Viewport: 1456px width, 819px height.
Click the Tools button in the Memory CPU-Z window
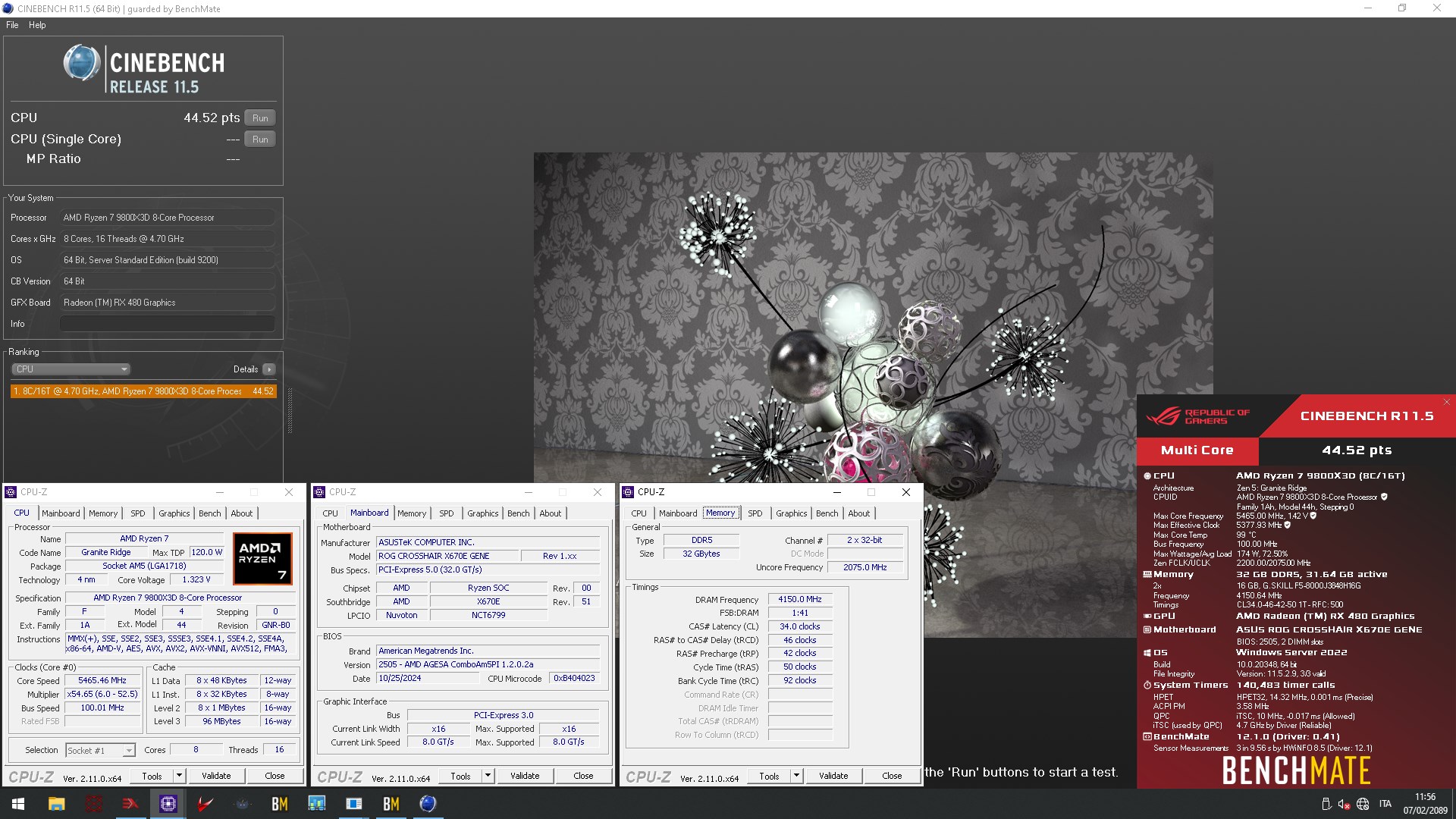click(x=769, y=776)
